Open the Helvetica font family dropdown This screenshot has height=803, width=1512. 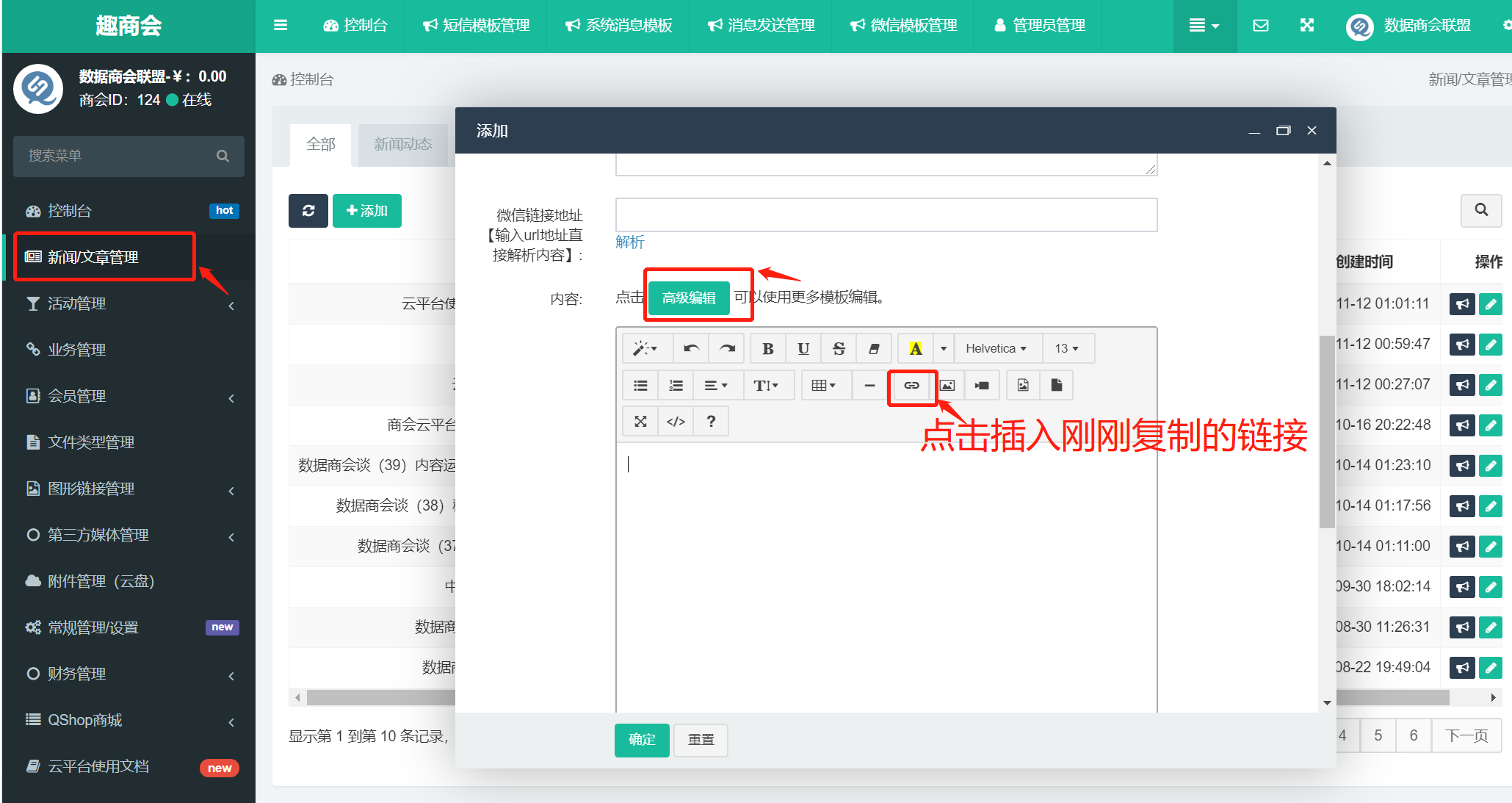point(995,349)
